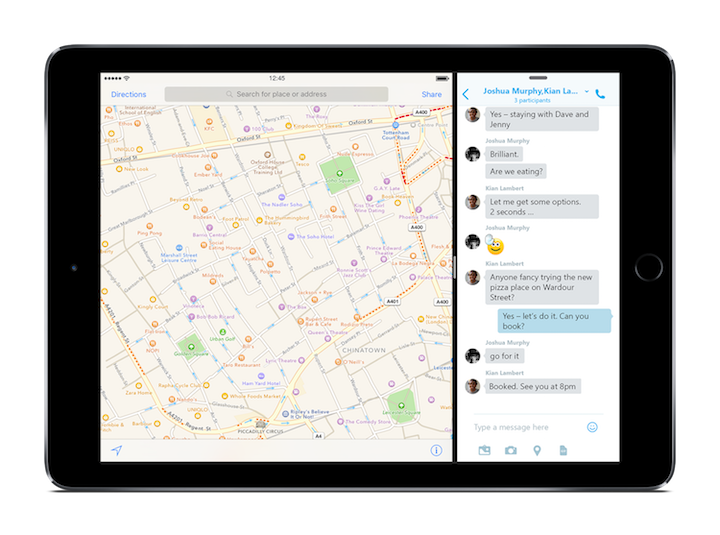This screenshot has width=720, height=535.
Task: Open the Joshua Murphy, Kian La... conversation title
Action: (x=530, y=91)
